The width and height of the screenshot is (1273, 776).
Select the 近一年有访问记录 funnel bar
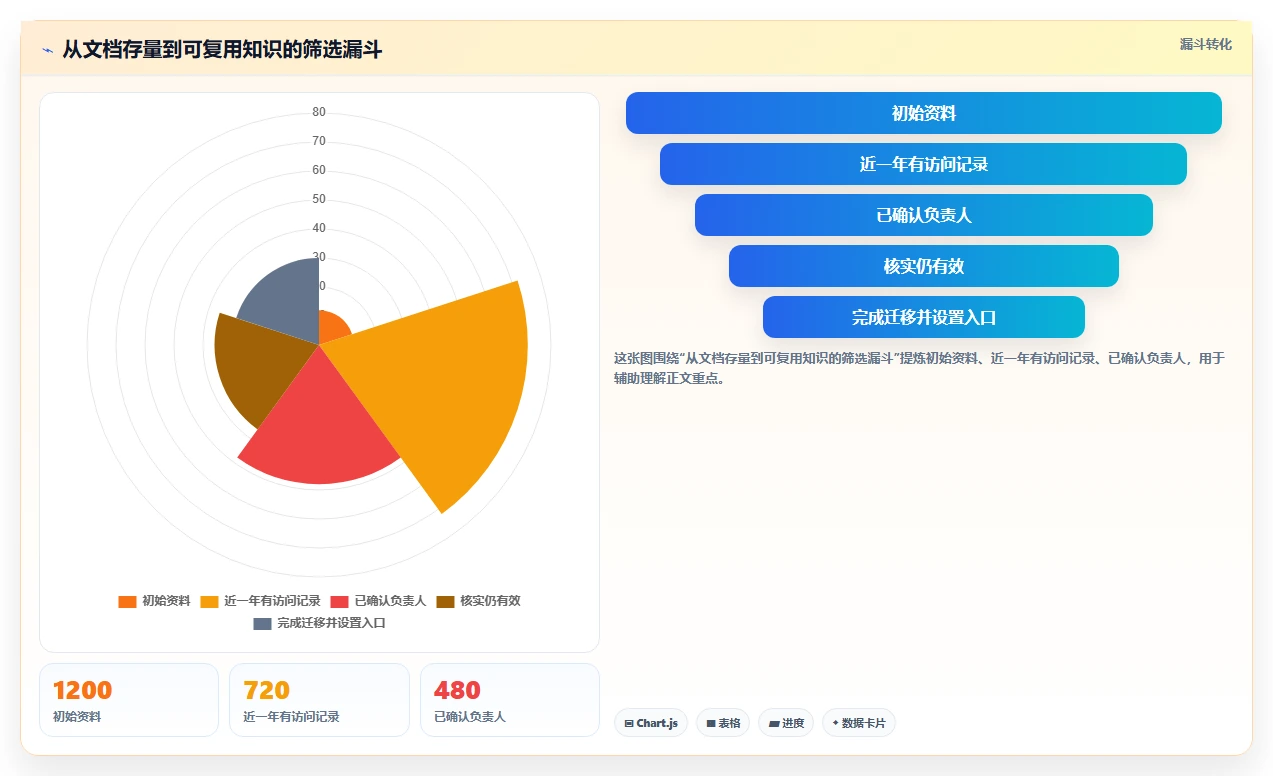click(x=923, y=164)
